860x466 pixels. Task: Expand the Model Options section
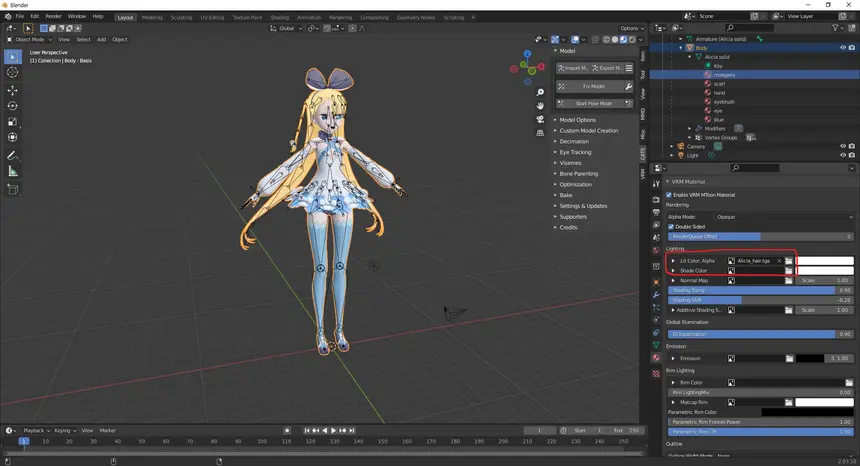[578, 120]
